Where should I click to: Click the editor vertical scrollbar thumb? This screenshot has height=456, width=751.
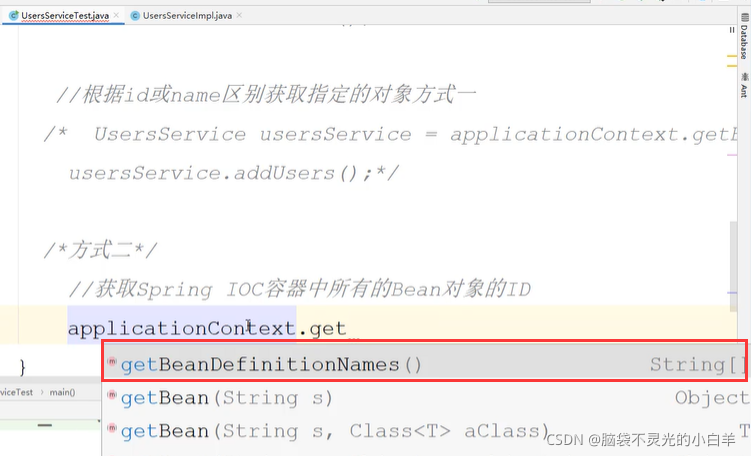[733, 266]
